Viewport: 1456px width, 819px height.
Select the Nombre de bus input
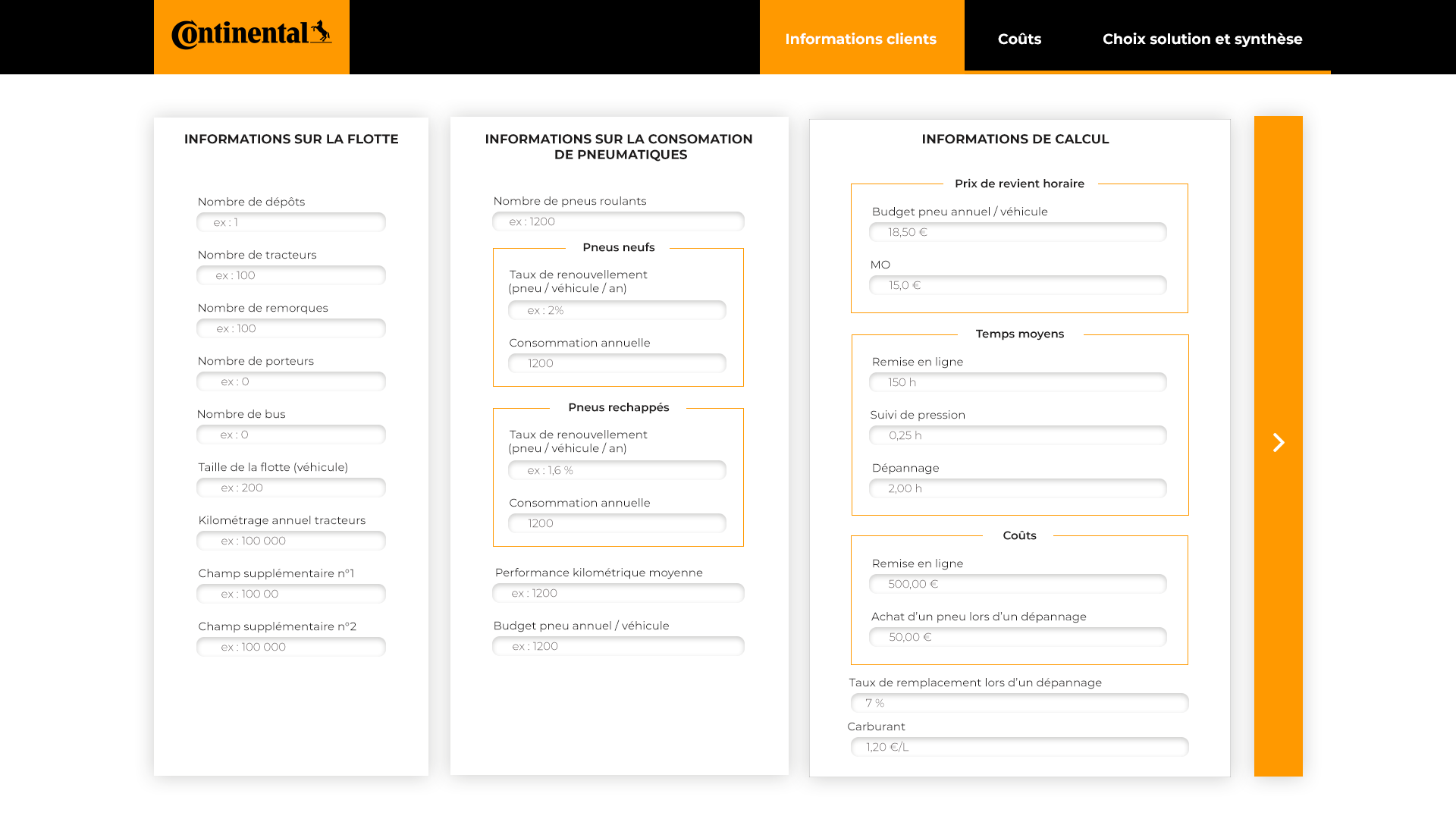point(291,435)
